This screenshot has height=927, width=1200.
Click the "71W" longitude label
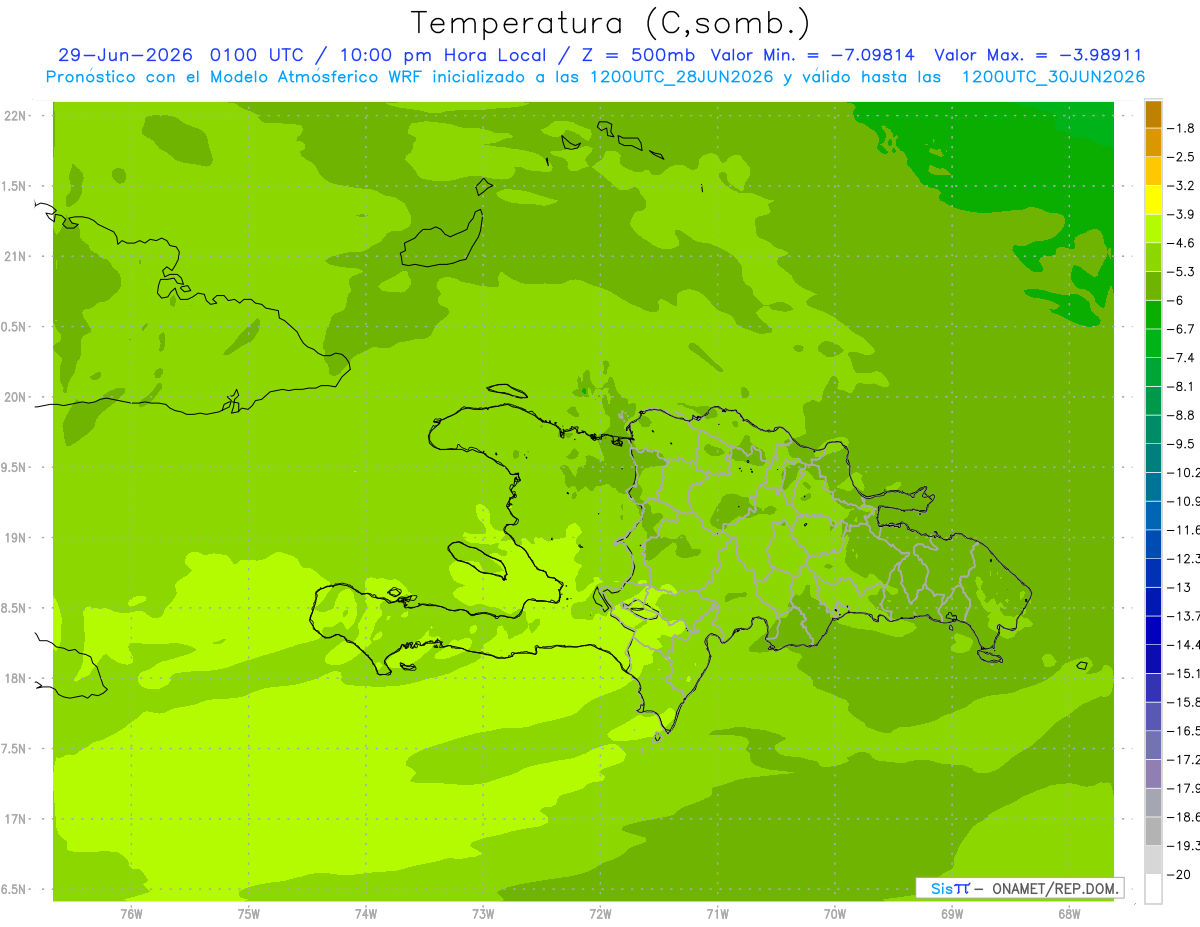(x=717, y=914)
